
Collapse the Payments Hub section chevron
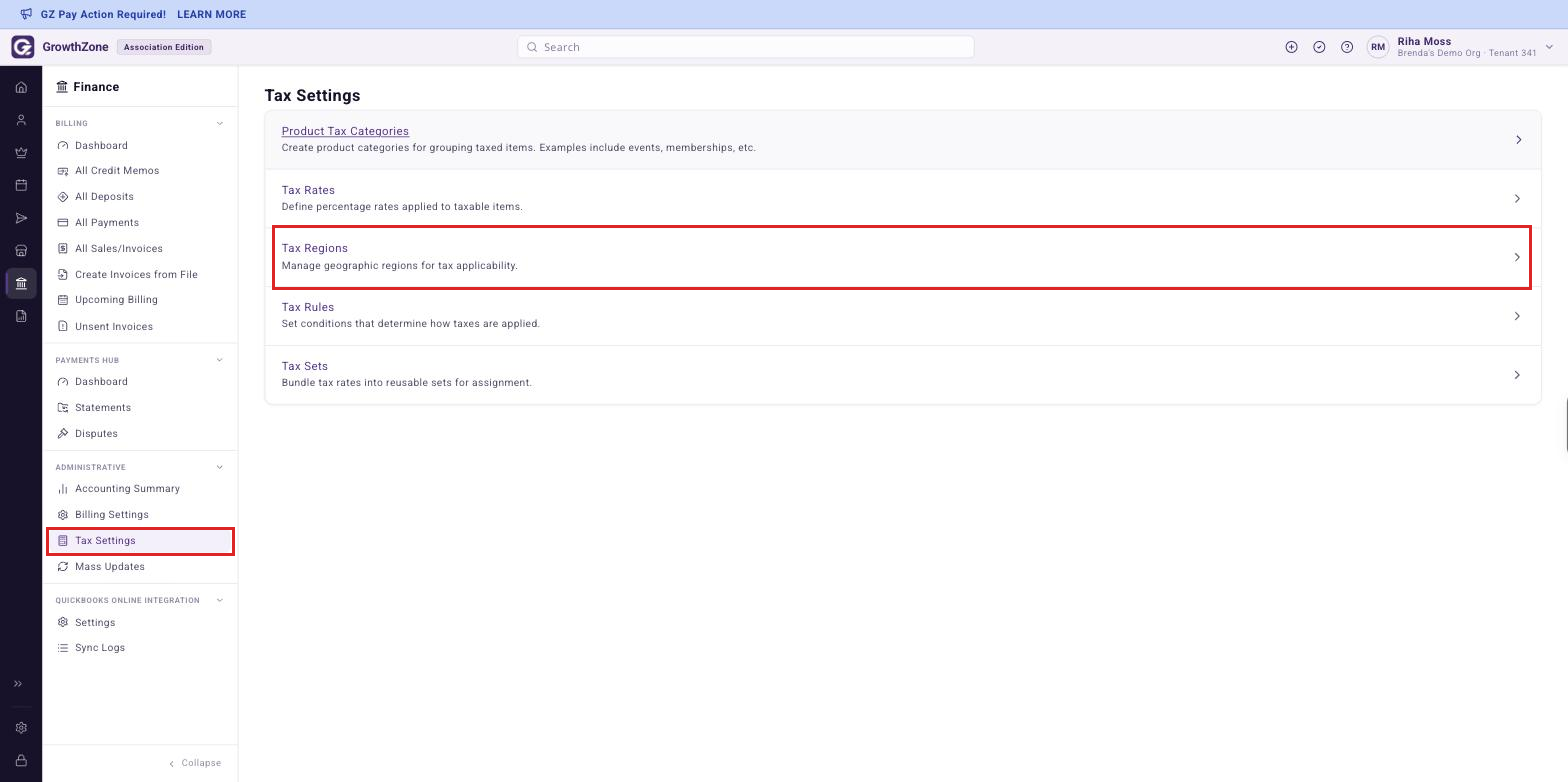(220, 360)
